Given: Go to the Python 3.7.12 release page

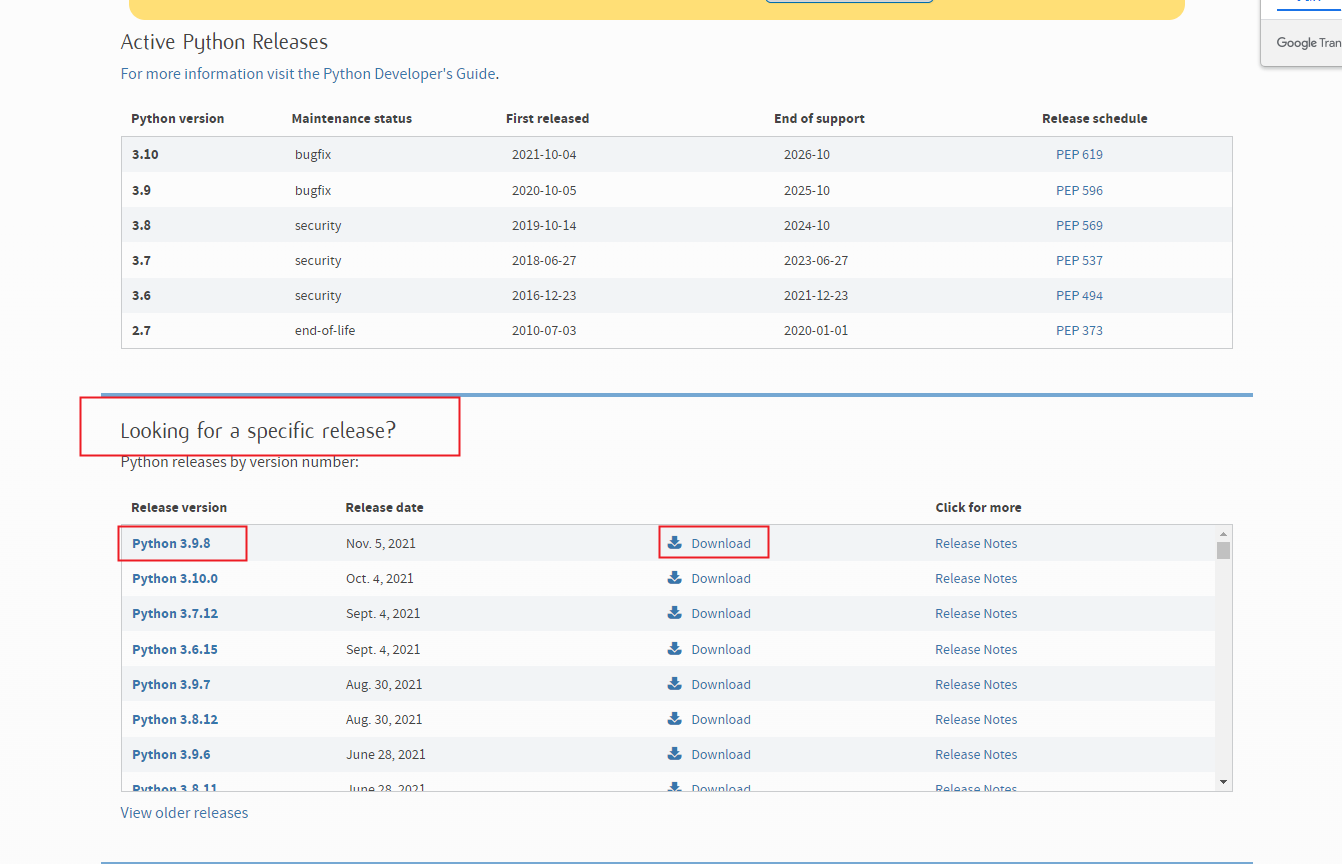Looking at the screenshot, I should click(x=175, y=614).
